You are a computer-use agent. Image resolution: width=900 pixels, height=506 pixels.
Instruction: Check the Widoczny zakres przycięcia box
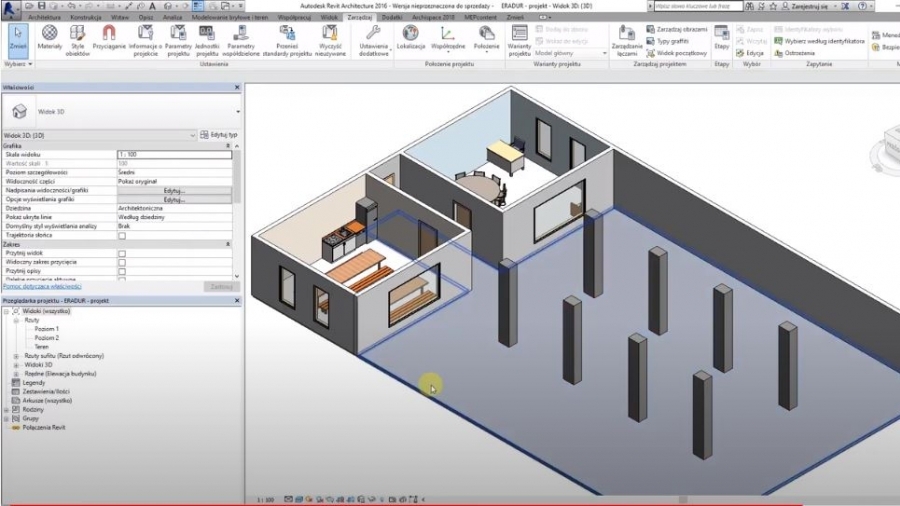point(122,262)
